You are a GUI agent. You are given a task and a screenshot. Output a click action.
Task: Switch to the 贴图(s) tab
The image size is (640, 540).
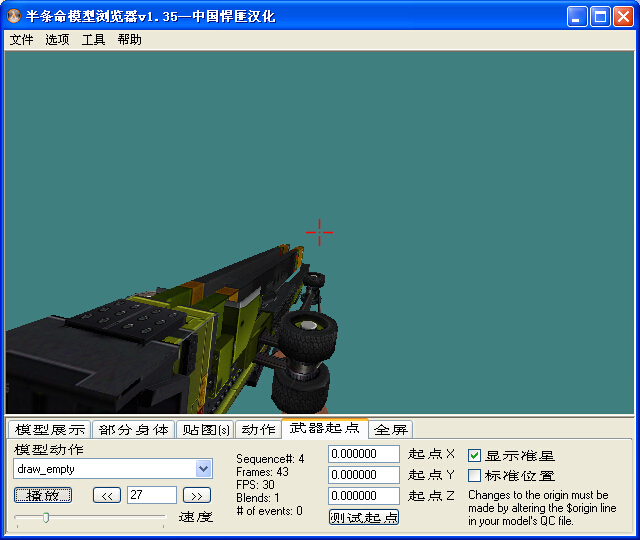click(x=205, y=429)
